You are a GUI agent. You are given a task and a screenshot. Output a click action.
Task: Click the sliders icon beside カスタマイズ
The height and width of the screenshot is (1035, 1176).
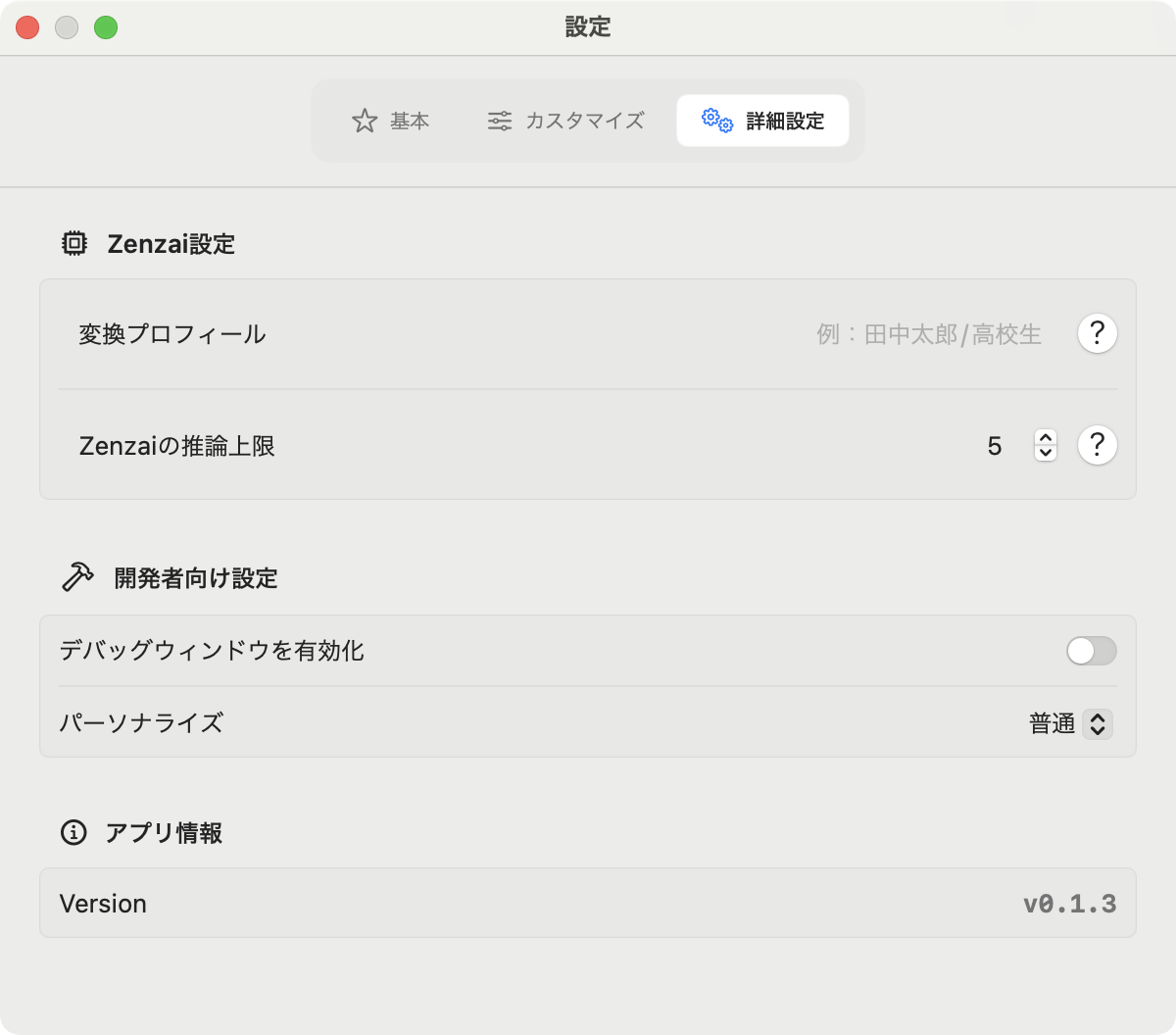500,121
